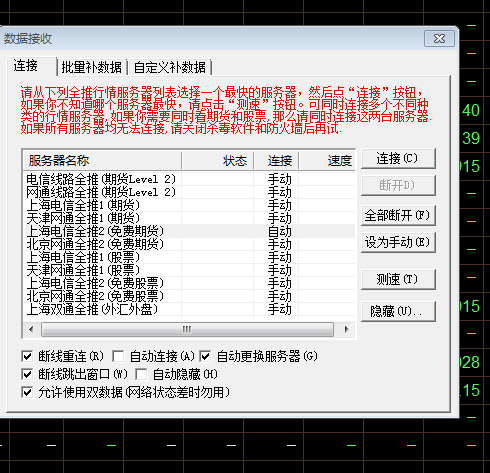Click scrollbar left arrow in server list
The height and width of the screenshot is (473, 490).
click(31, 330)
